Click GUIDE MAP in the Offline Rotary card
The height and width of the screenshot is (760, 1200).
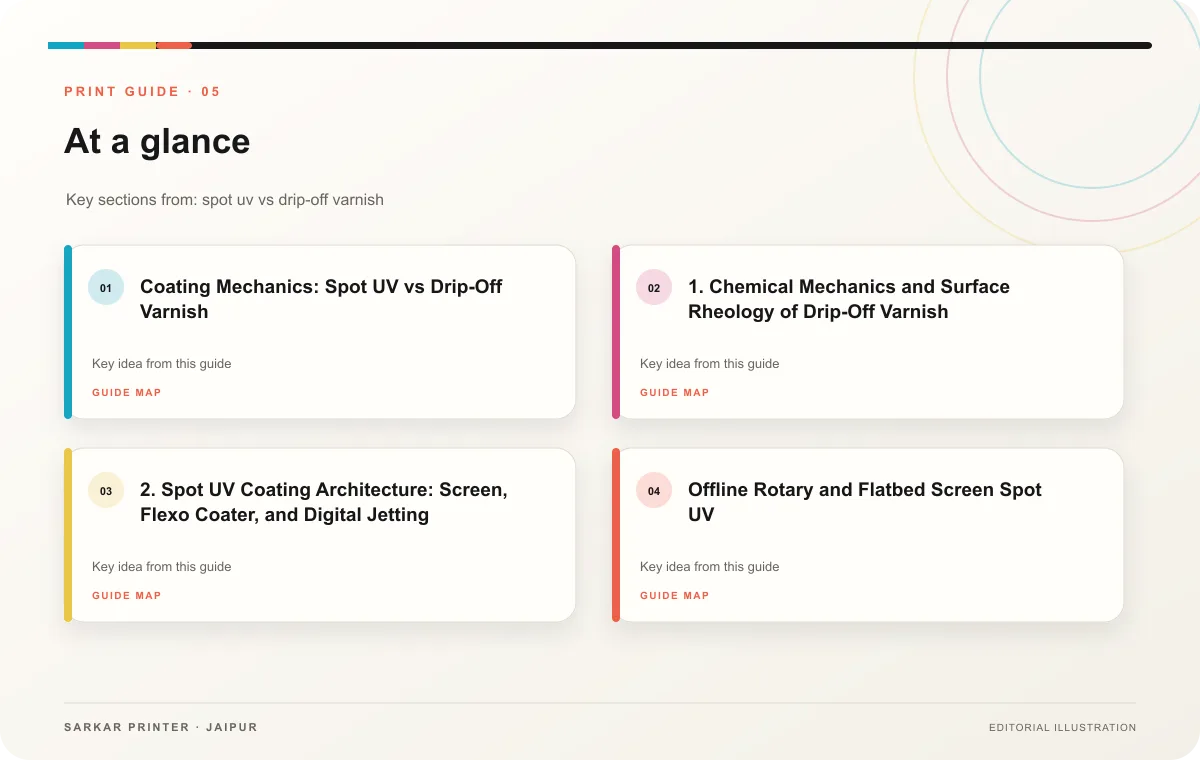click(675, 596)
